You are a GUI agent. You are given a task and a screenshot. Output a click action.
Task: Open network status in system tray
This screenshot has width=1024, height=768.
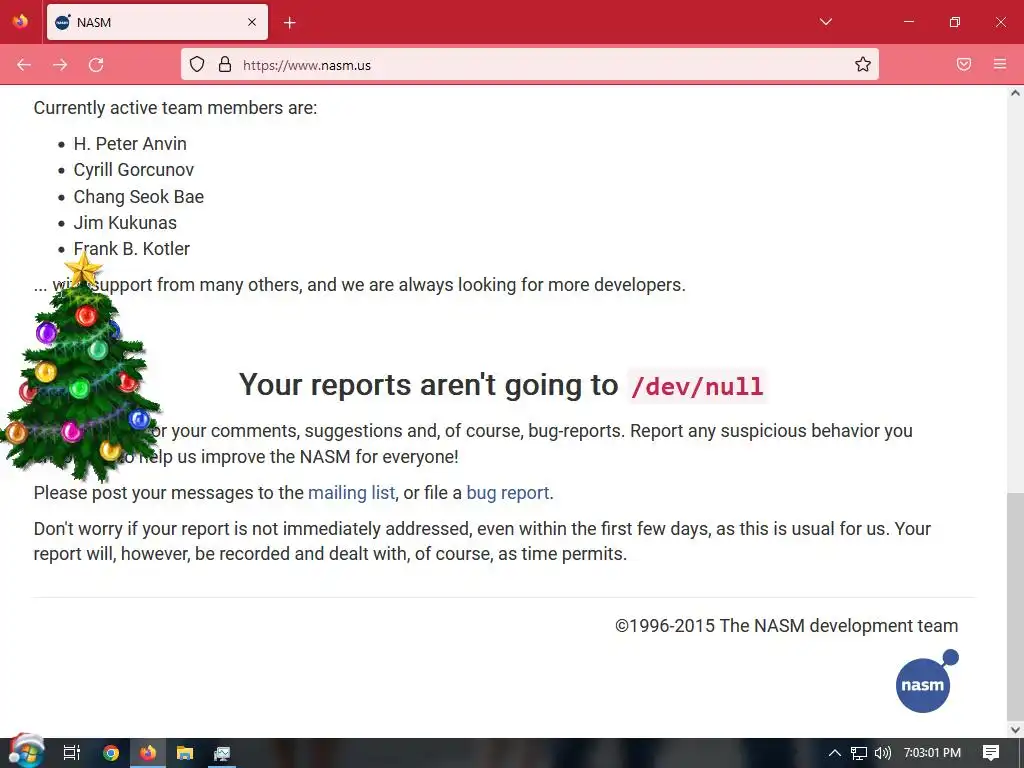pyautogui.click(x=859, y=753)
